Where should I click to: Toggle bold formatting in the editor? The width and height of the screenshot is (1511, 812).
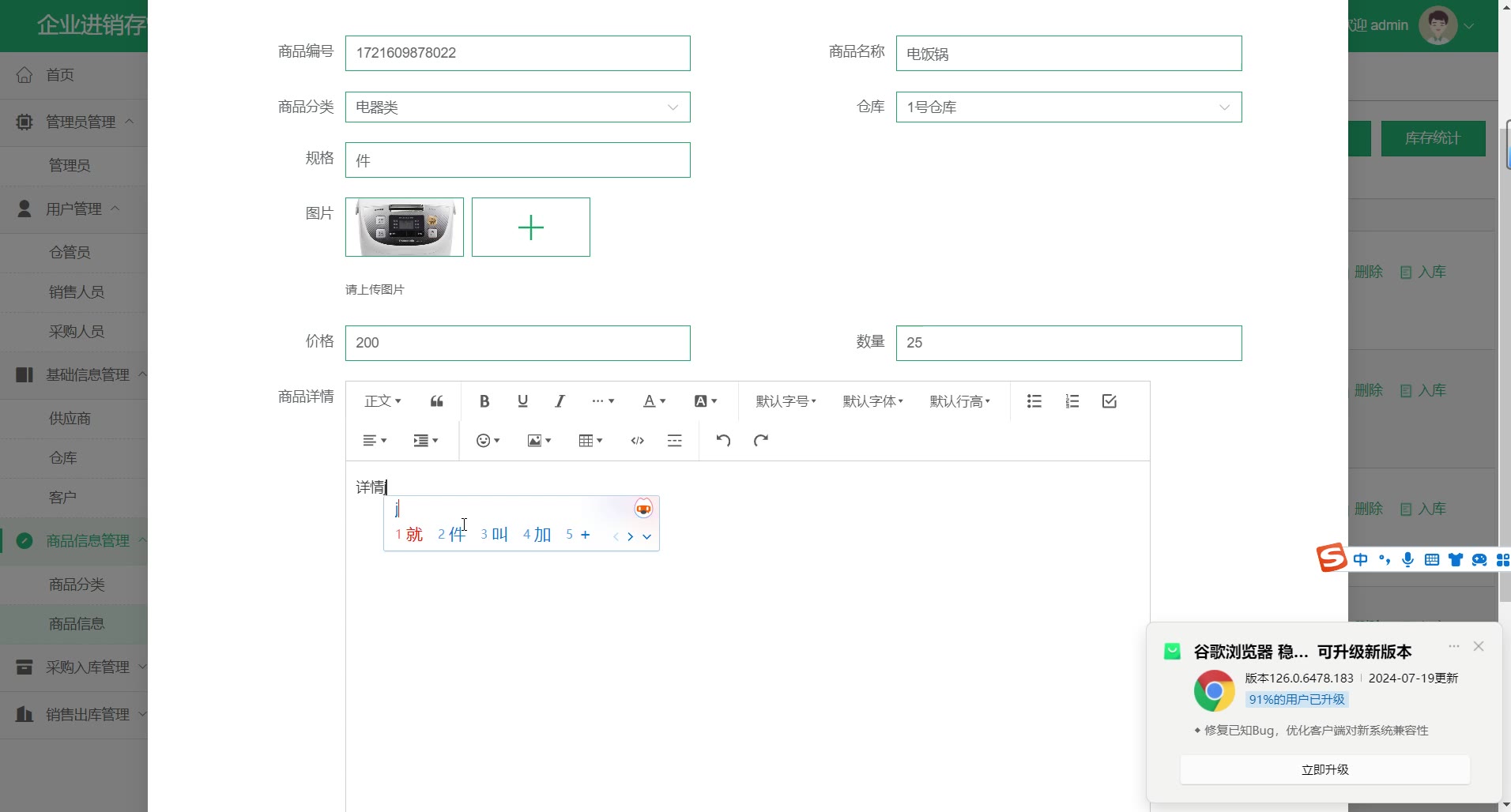coord(484,401)
